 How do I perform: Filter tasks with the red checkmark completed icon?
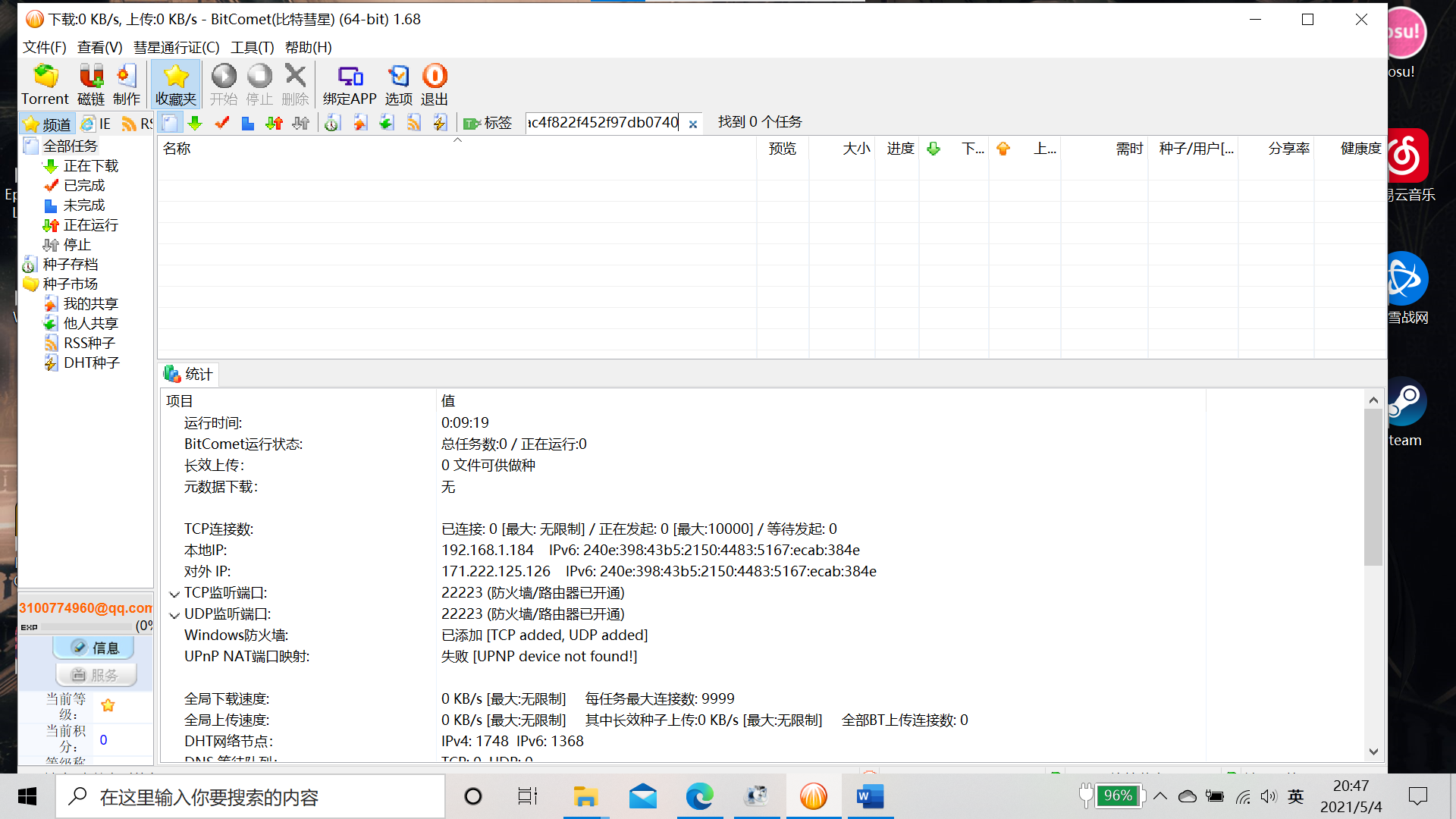point(221,123)
